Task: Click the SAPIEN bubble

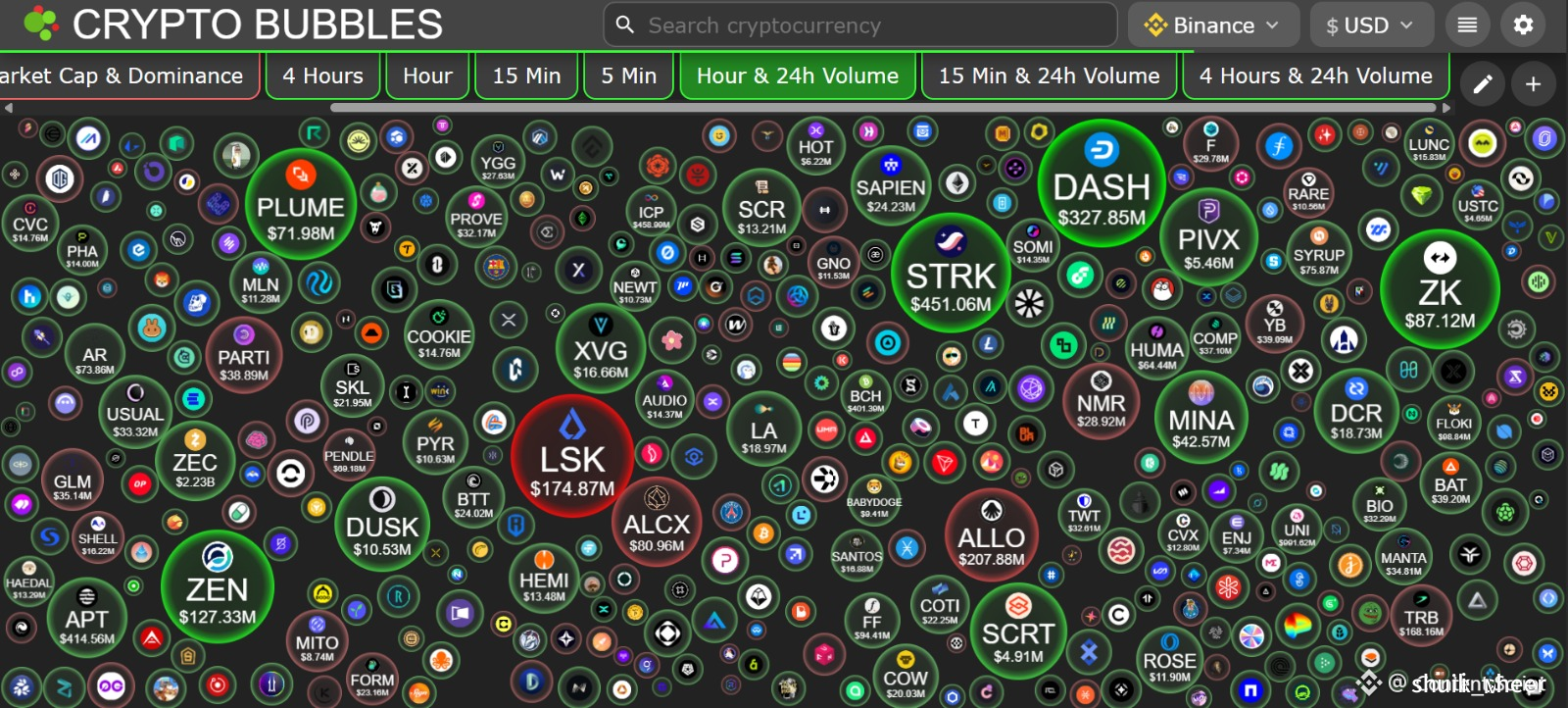Action: pos(891,186)
